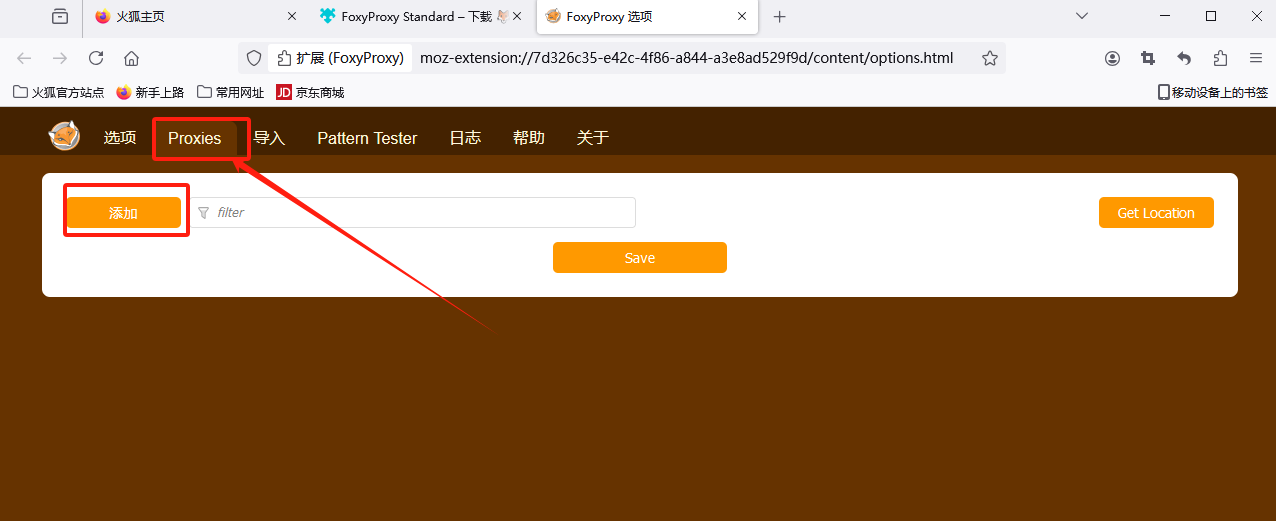Click the 添加 button
This screenshot has height=521, width=1276.
123,213
